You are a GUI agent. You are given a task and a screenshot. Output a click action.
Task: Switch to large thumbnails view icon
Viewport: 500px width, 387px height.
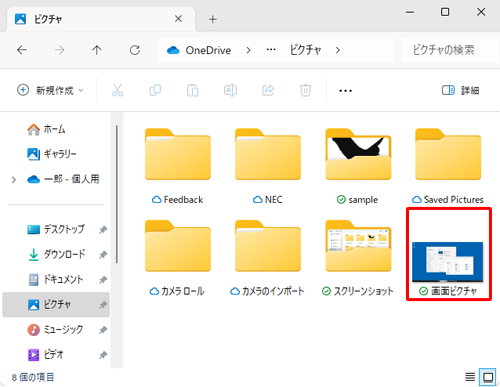coord(488,377)
